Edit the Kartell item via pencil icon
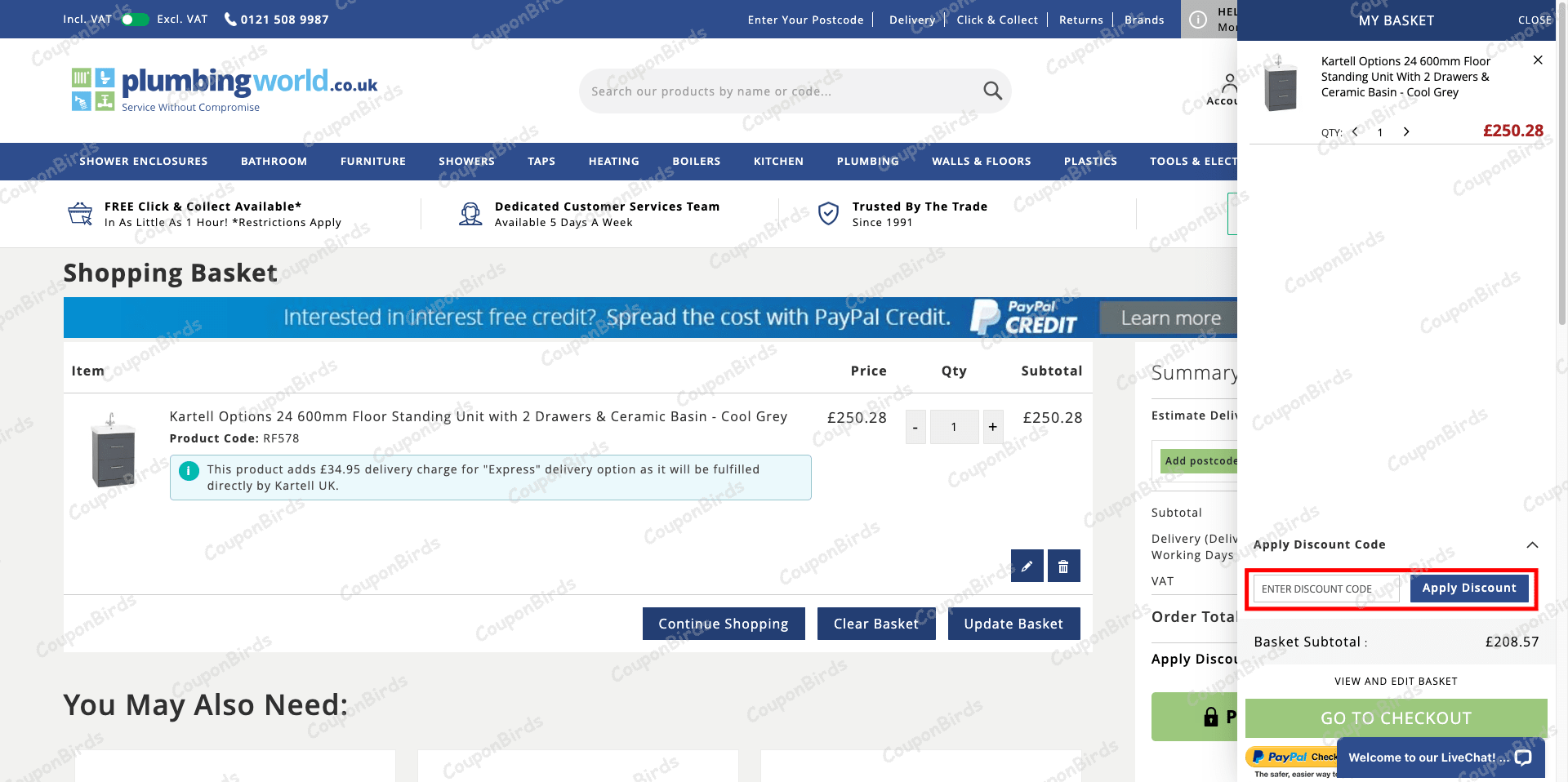Image resolution: width=1568 pixels, height=782 pixels. 1027,565
